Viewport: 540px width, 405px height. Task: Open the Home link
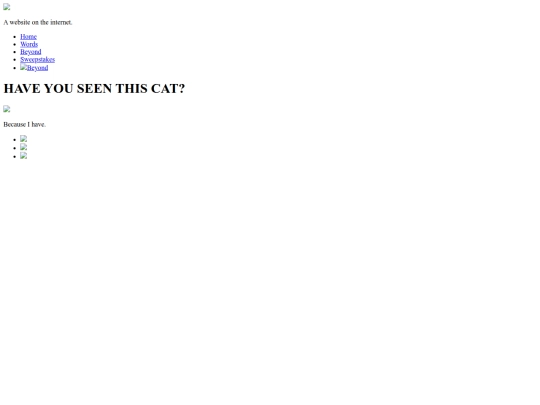point(28,37)
